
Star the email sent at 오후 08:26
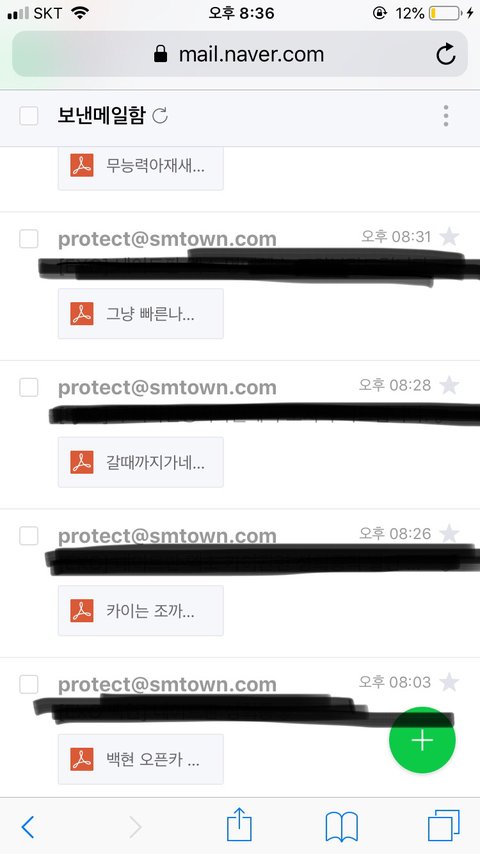click(x=449, y=534)
